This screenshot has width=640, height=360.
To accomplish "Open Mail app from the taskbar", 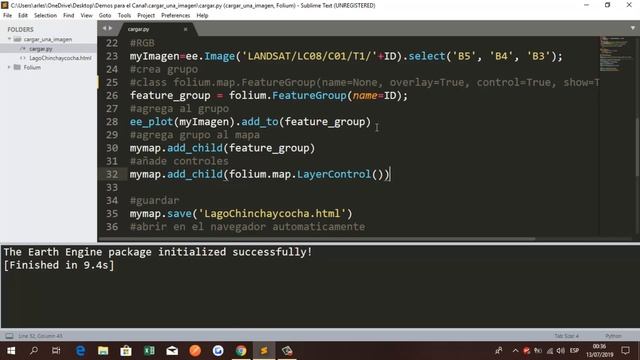I will [x=172, y=351].
